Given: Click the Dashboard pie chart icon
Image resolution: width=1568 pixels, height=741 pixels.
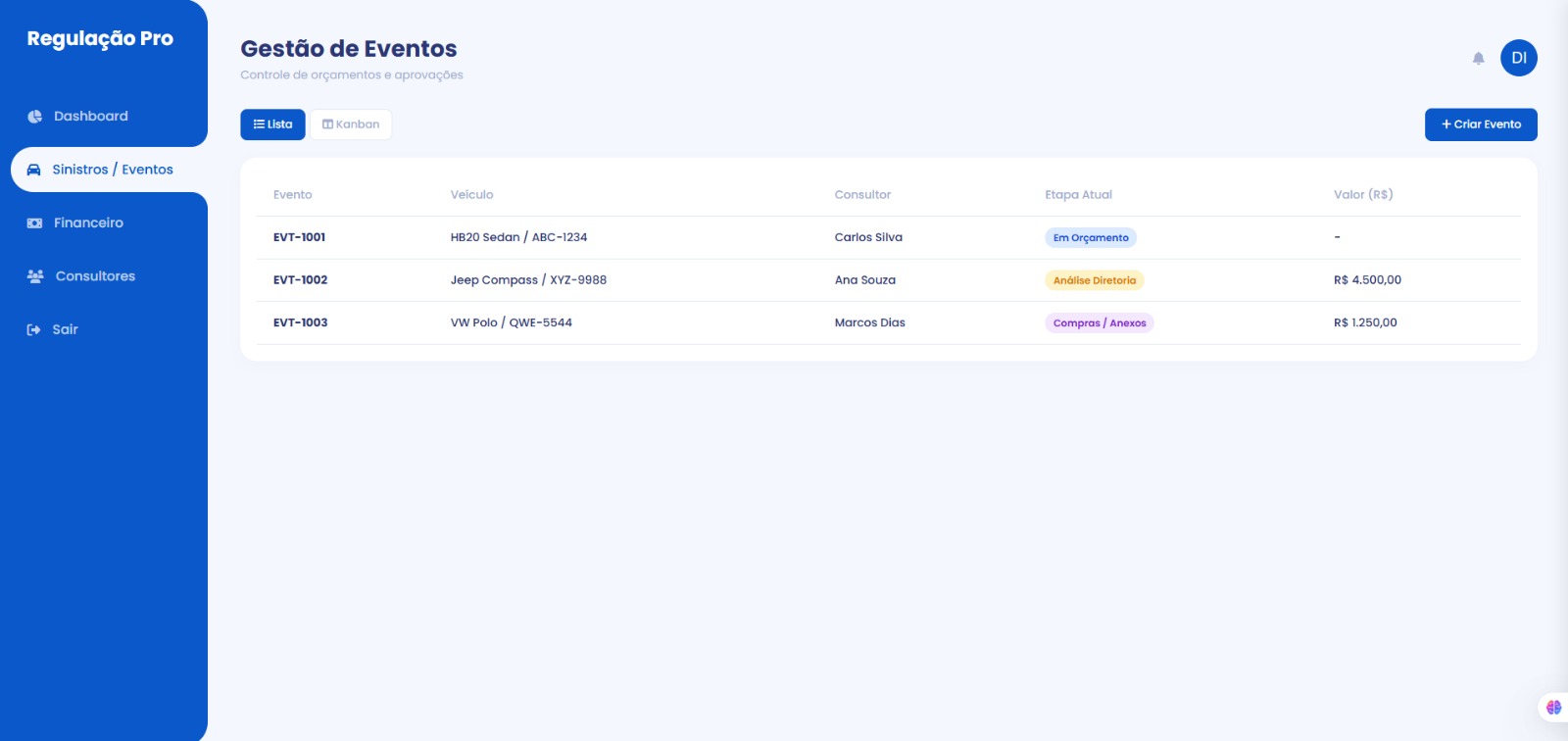Looking at the screenshot, I should tap(34, 117).
